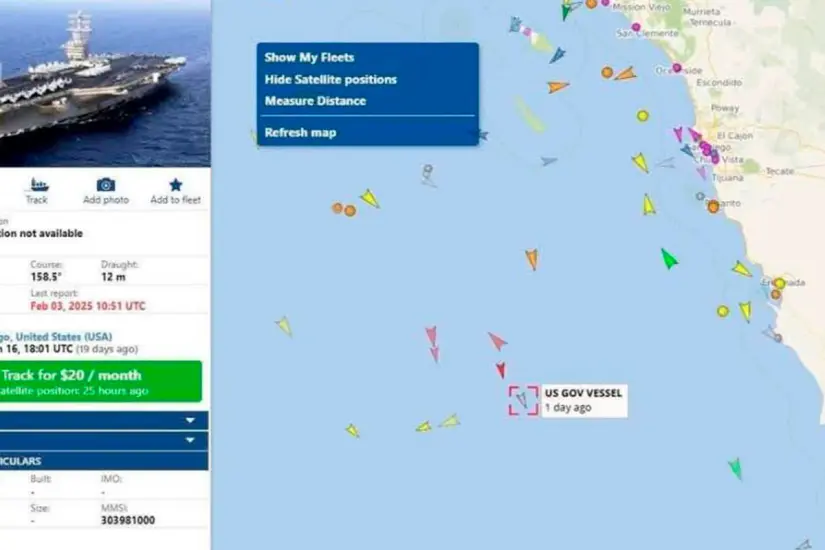The height and width of the screenshot is (550, 825).
Task: Choose Refresh map in the context menu
Action: [300, 133]
